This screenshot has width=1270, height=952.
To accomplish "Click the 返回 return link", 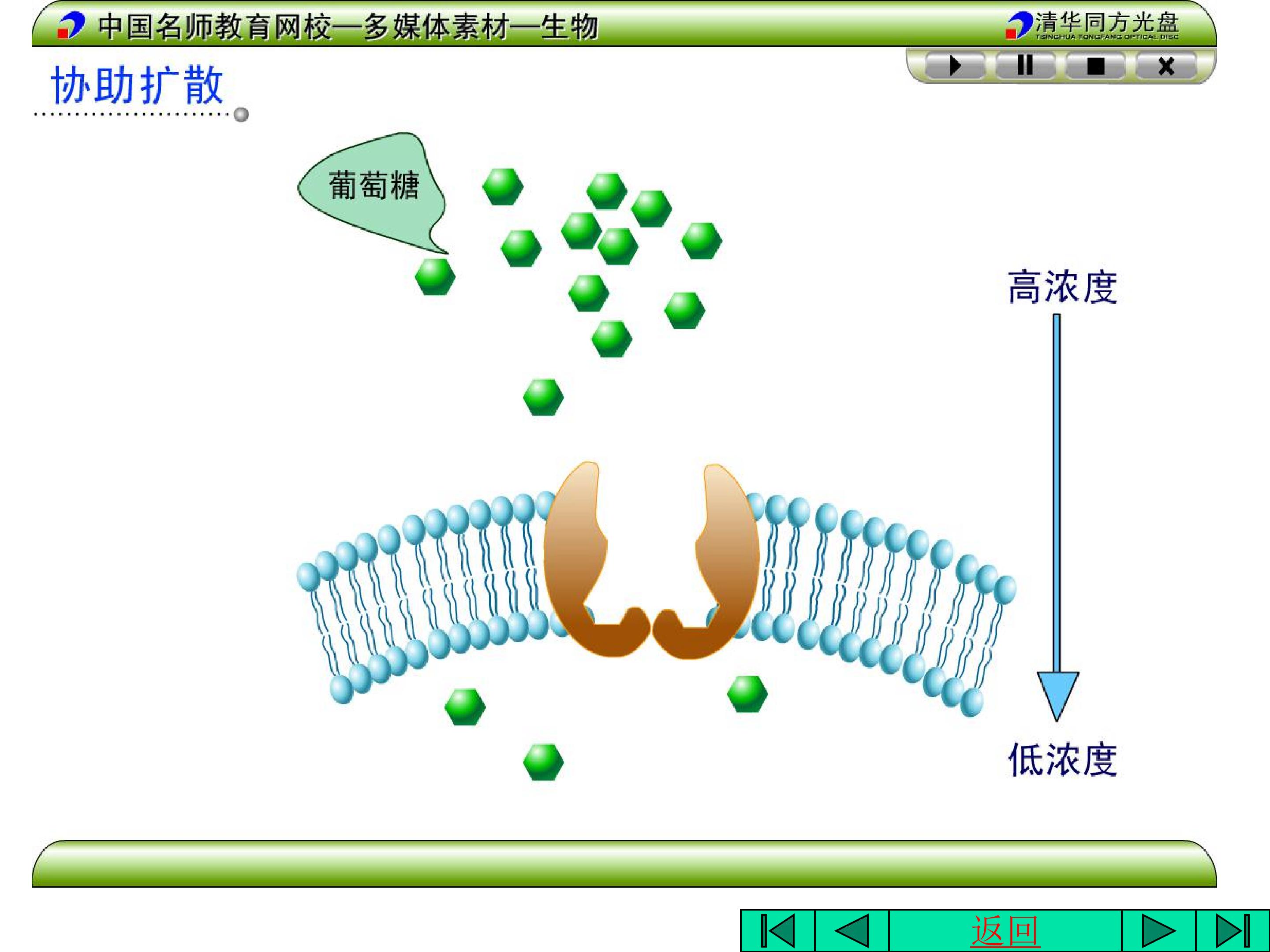I will (1005, 931).
